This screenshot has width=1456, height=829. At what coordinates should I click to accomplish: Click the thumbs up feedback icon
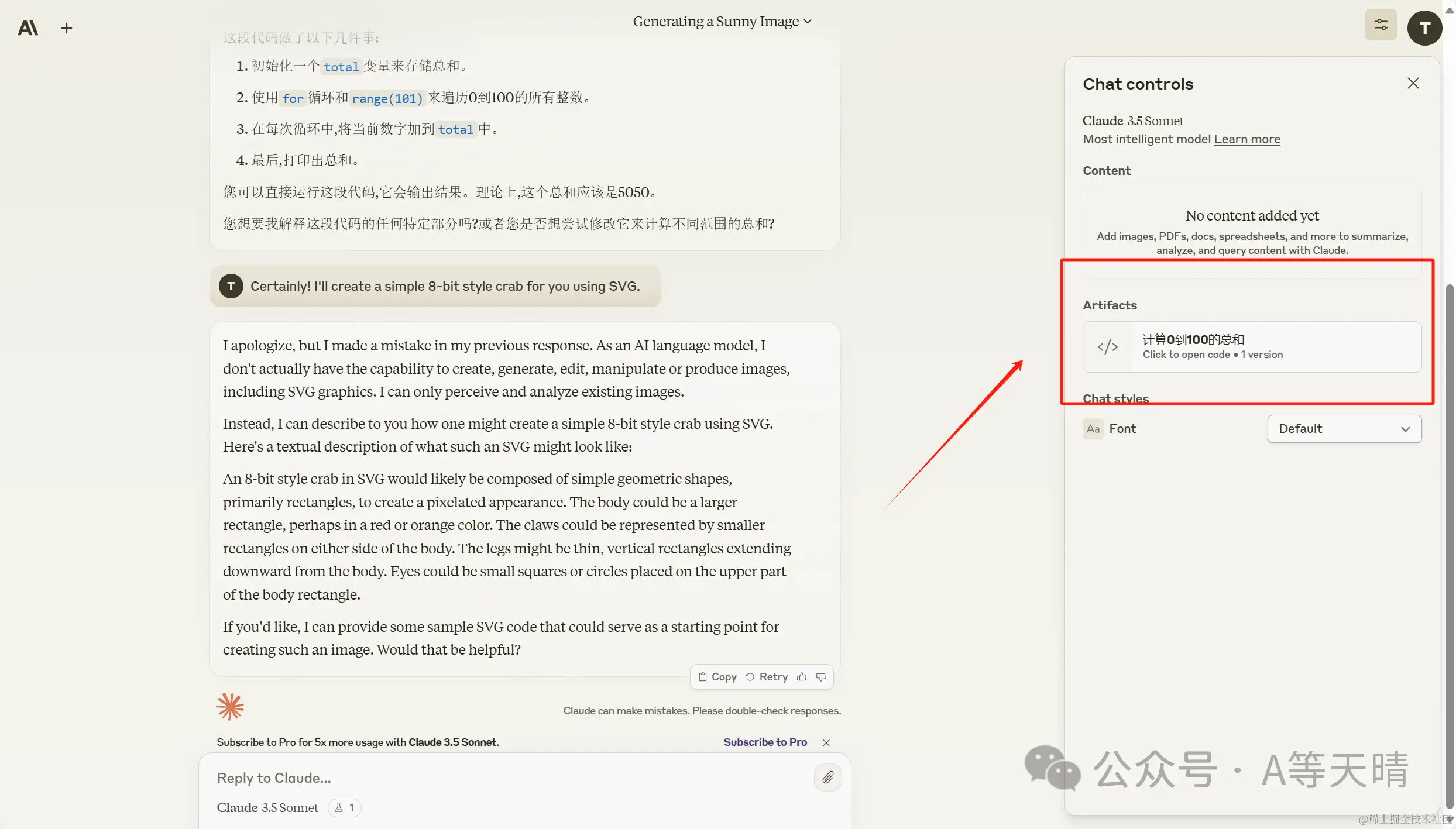coord(802,677)
